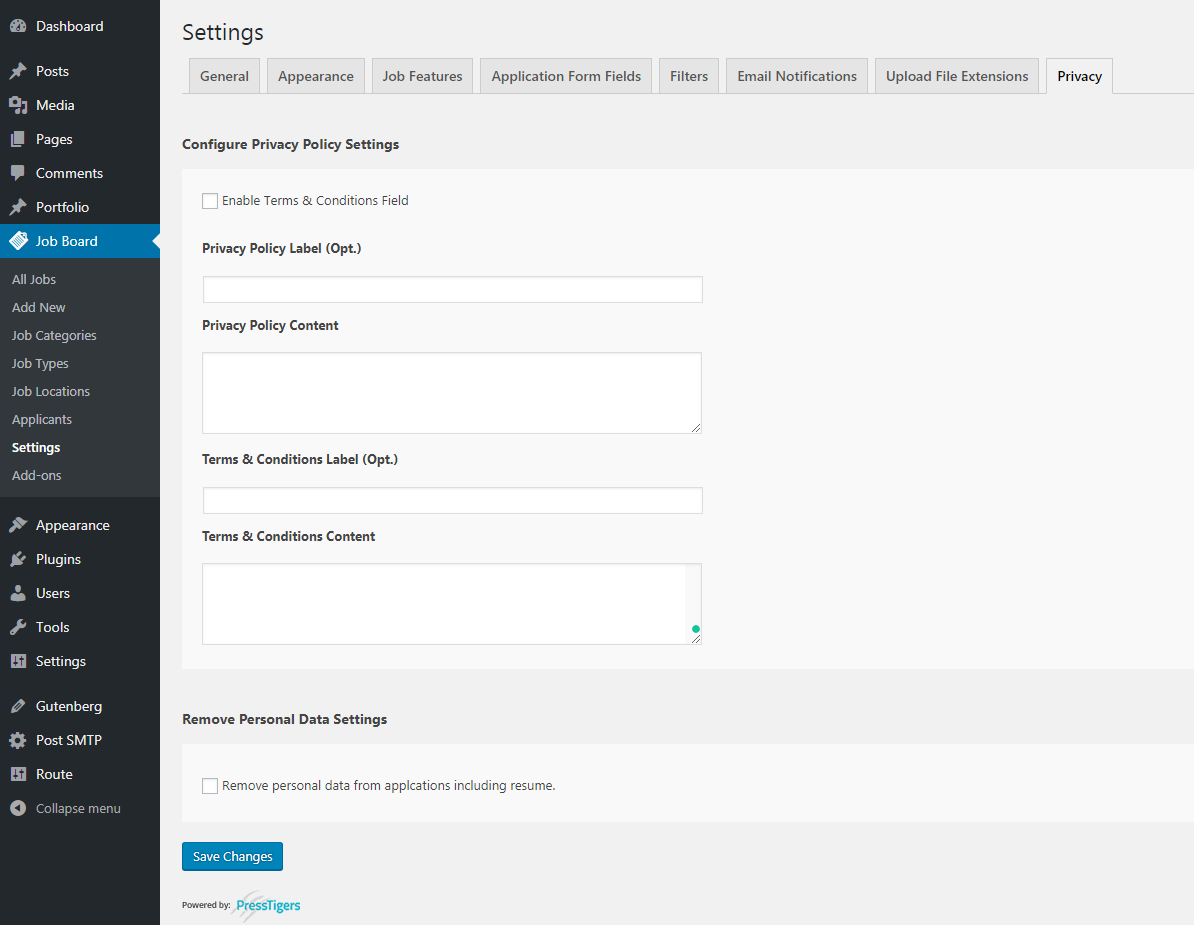The height and width of the screenshot is (925, 1194).
Task: Open the PressTigers logo link
Action: pos(267,905)
